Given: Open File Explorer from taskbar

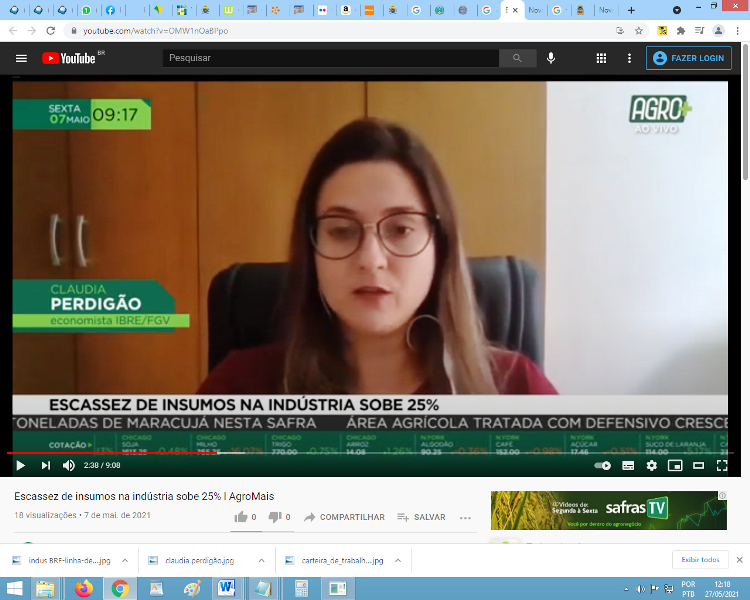Looking at the screenshot, I should pos(45,589).
